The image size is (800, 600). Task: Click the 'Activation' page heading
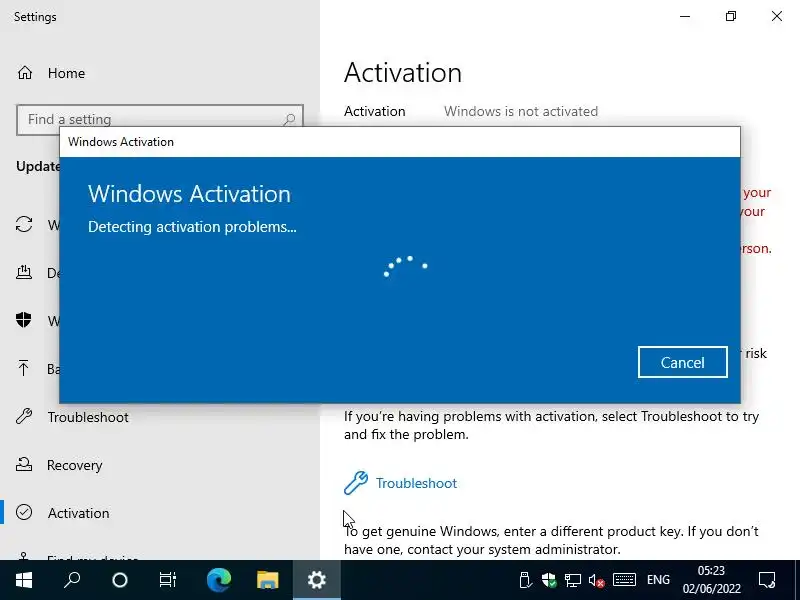(403, 72)
